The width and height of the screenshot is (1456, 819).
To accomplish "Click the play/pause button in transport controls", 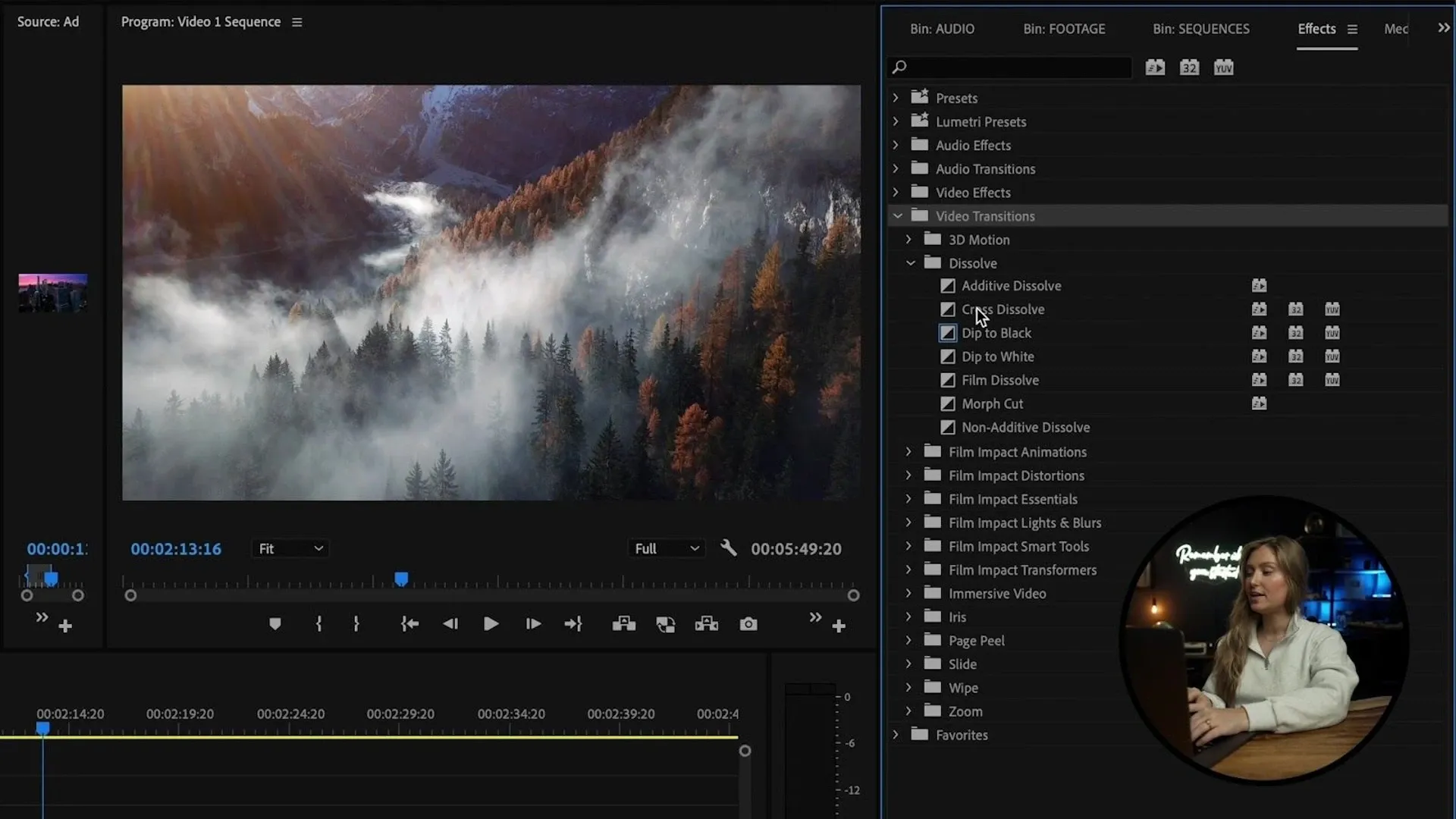I will pyautogui.click(x=491, y=624).
